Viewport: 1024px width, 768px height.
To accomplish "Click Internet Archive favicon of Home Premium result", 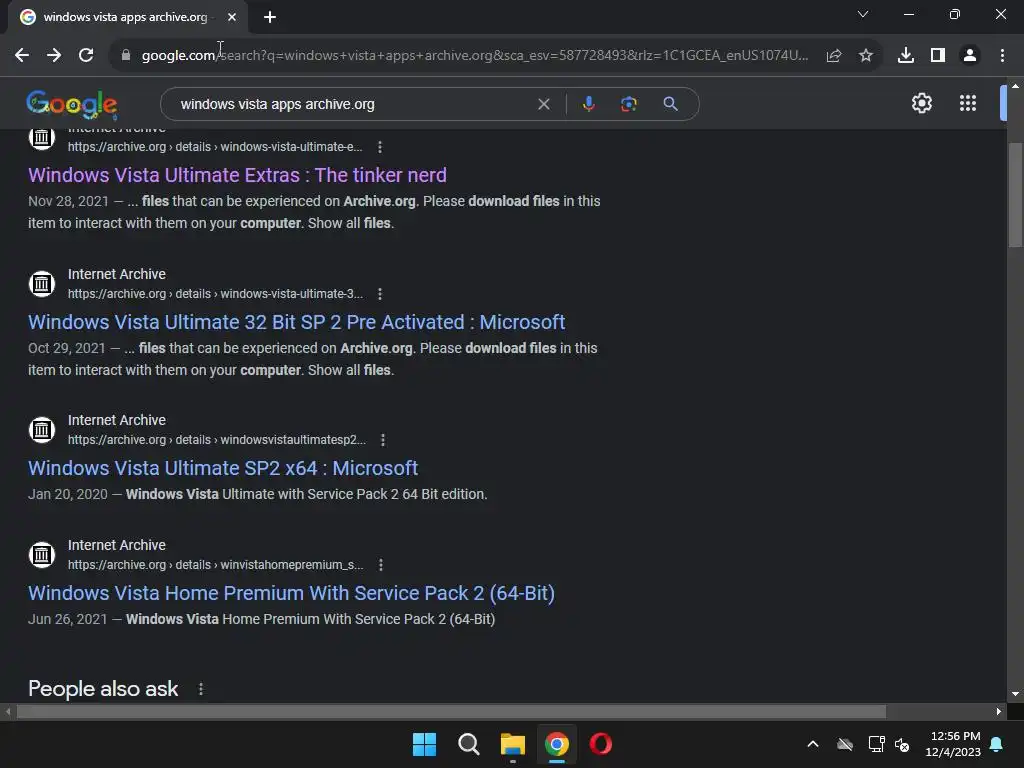I will pyautogui.click(x=42, y=555).
